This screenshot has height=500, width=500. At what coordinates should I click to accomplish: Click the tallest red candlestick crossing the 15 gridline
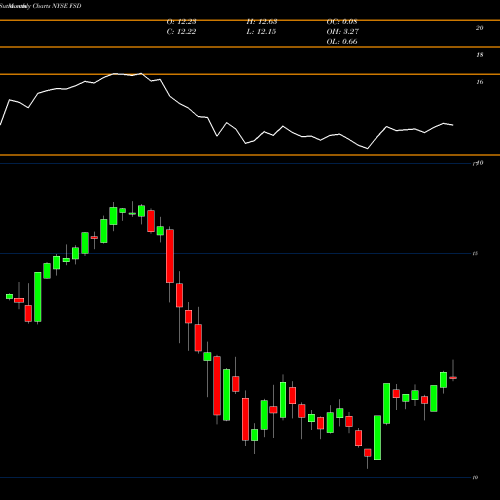170,256
